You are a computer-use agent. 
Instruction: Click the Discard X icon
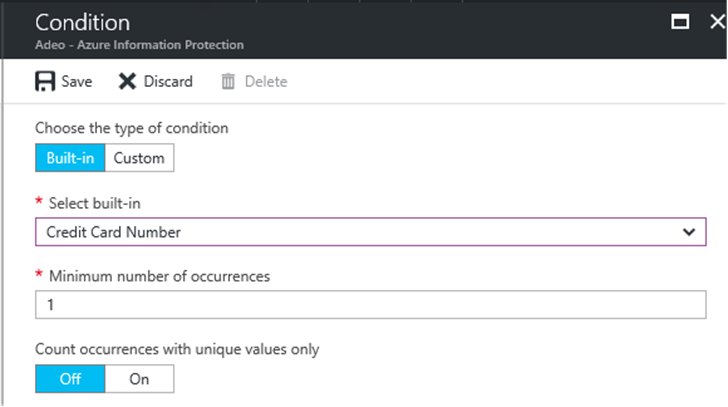click(127, 81)
